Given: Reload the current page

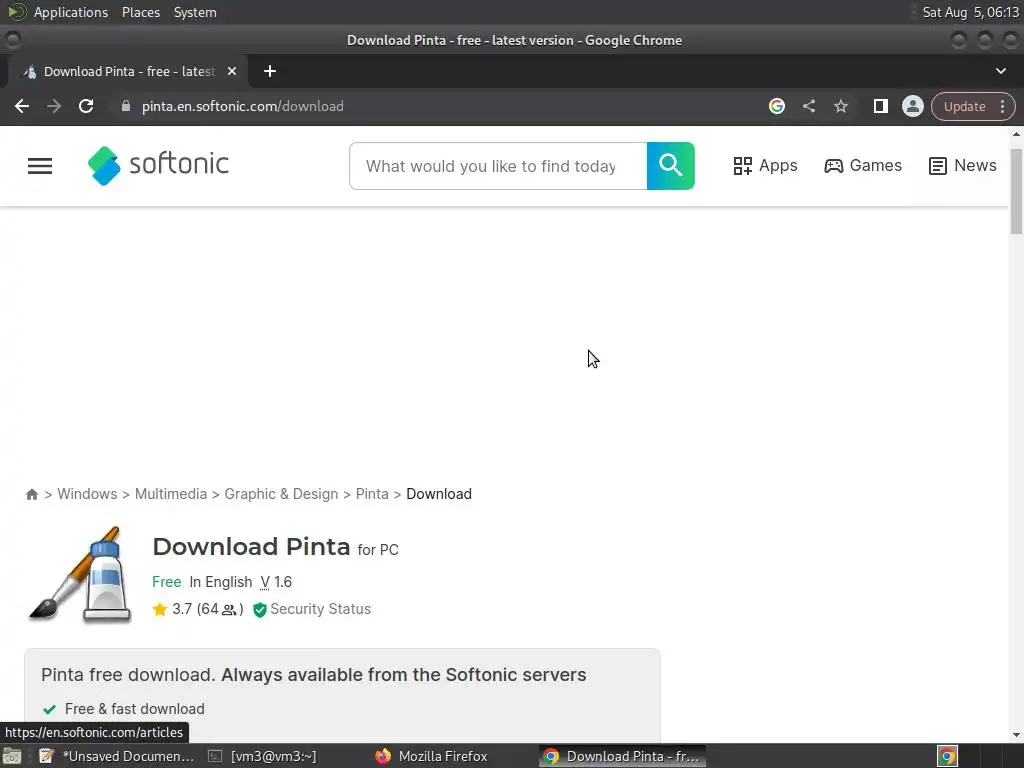Looking at the screenshot, I should [86, 106].
